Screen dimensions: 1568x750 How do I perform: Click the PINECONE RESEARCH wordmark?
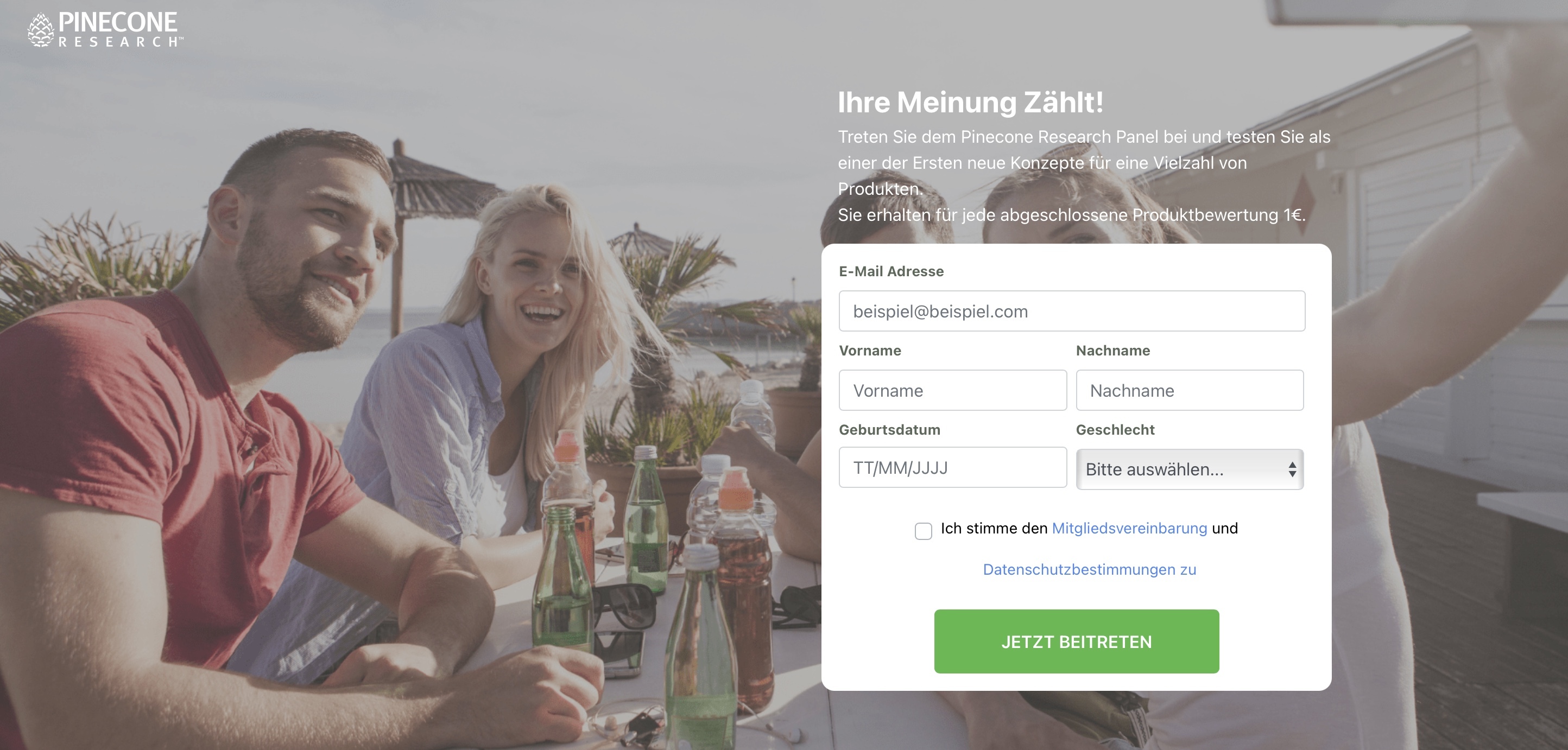[121, 29]
